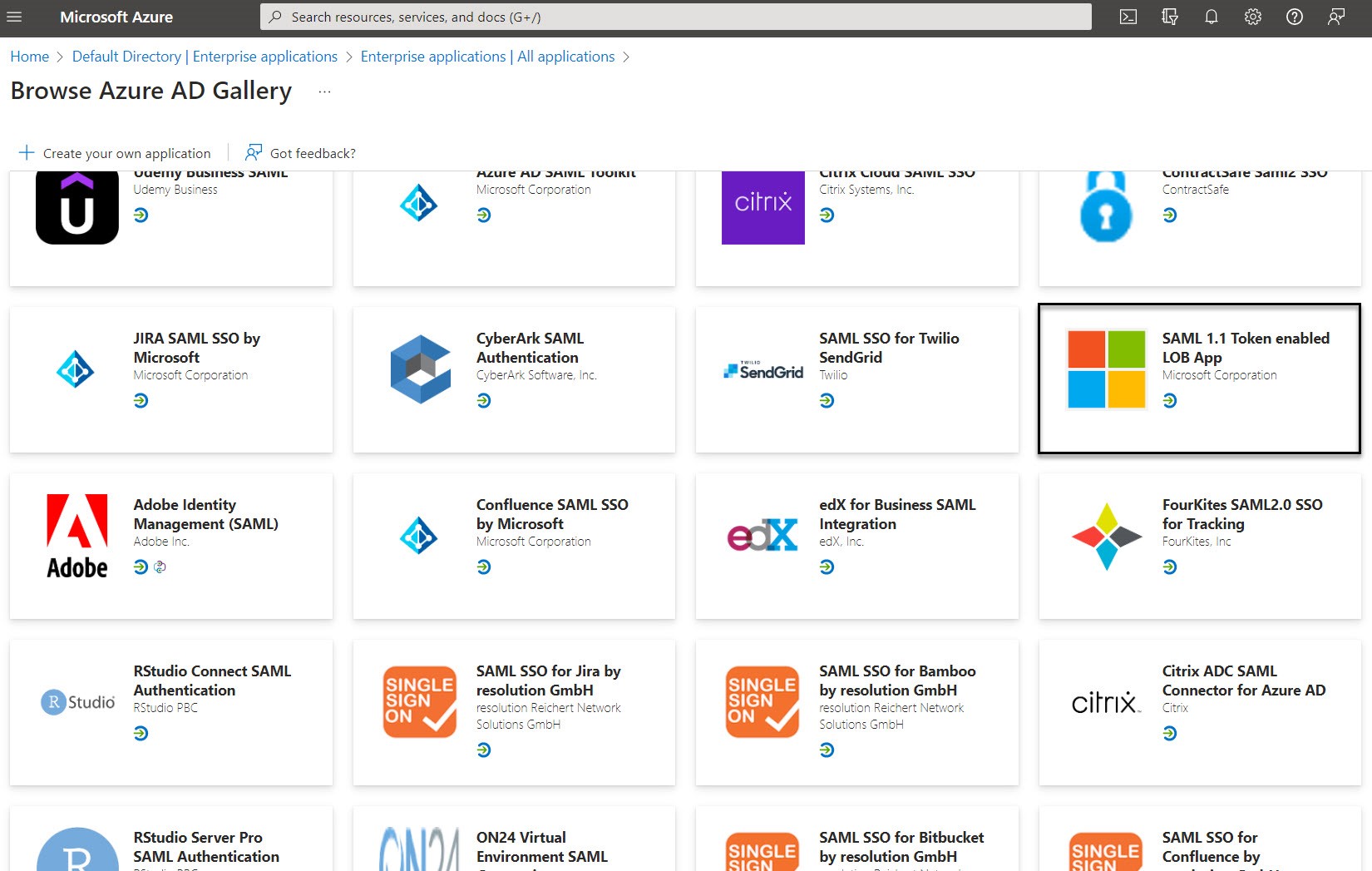Open the edX for Business SAML Integration app
The height and width of the screenshot is (871, 1372).
tap(856, 546)
